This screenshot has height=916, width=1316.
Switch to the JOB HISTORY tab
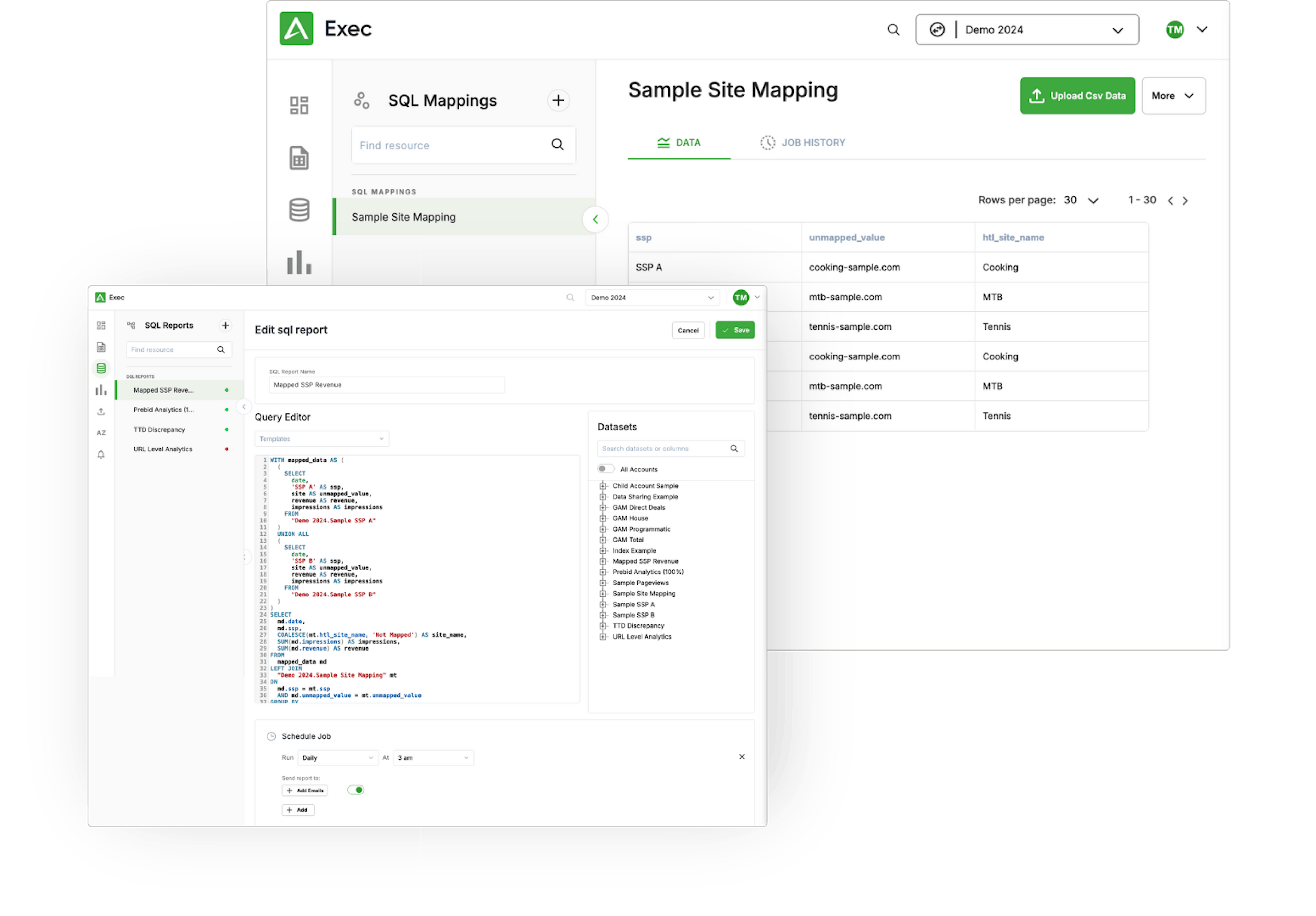tap(802, 143)
